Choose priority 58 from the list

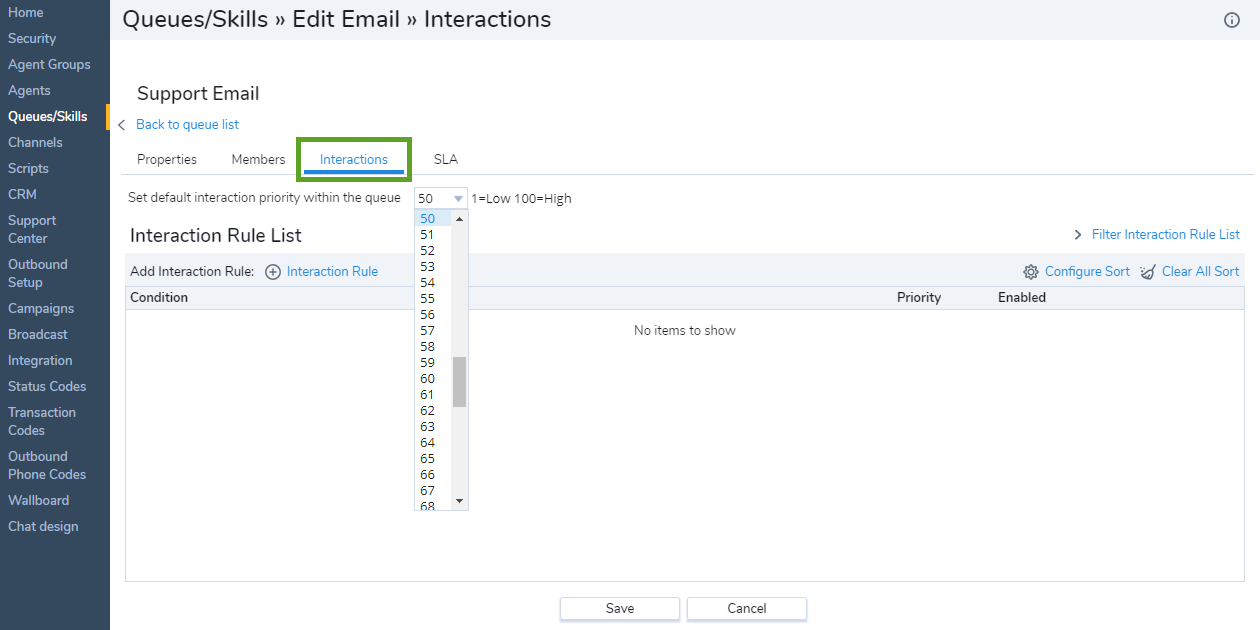pyautogui.click(x=433, y=346)
